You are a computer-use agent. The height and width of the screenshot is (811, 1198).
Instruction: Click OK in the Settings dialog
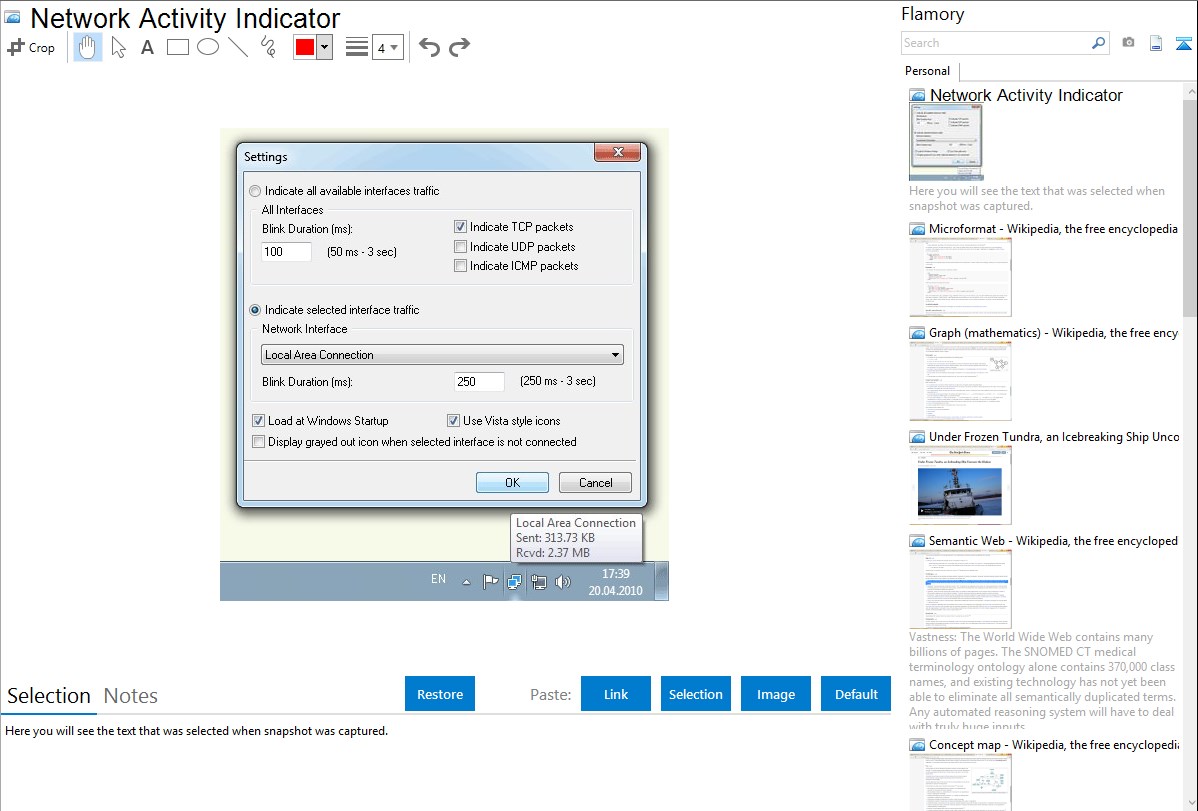point(512,482)
